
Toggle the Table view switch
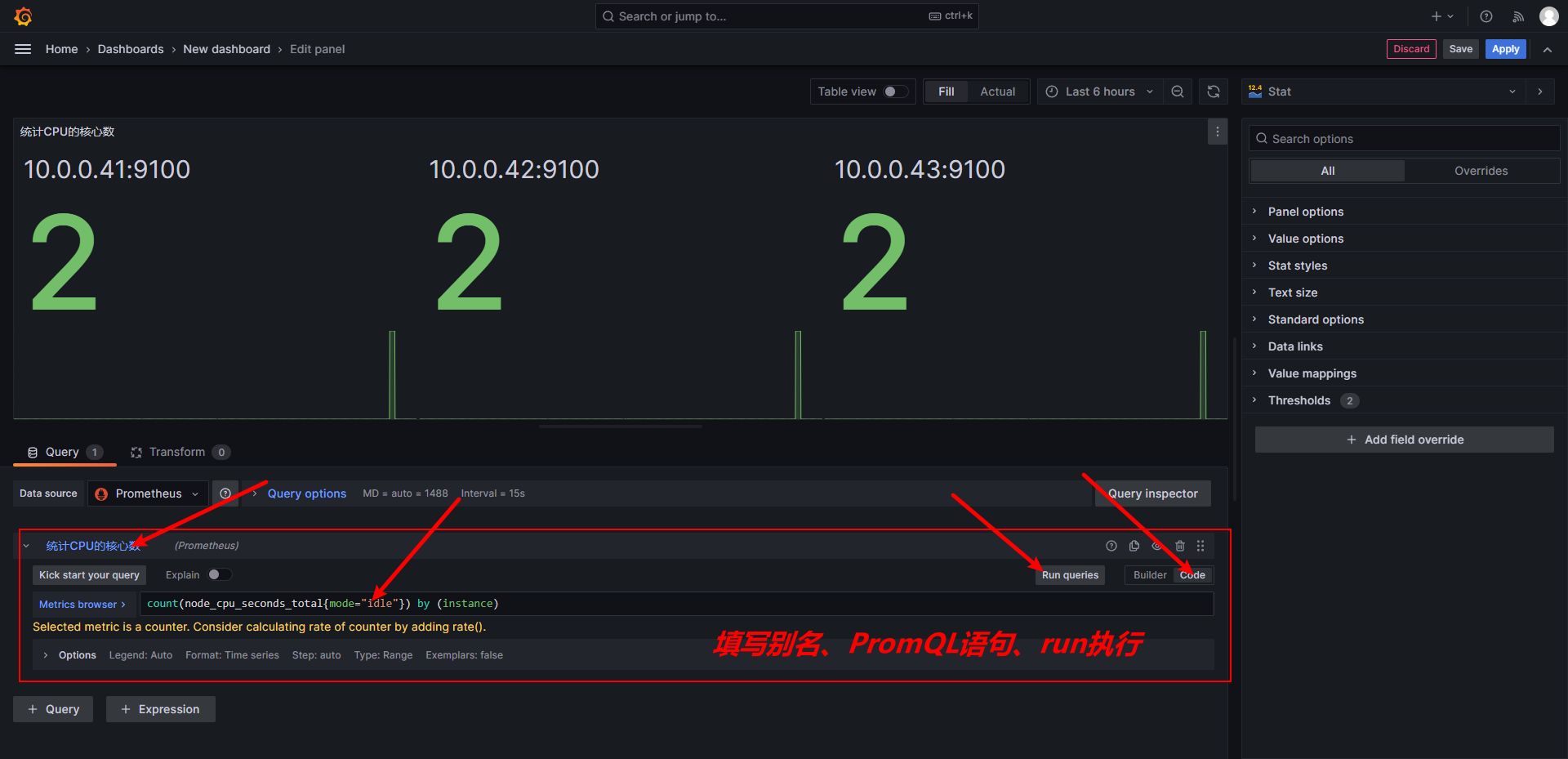[896, 92]
